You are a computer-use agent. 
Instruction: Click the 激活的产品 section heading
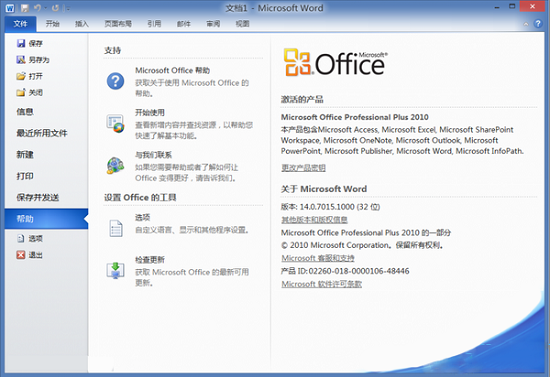[x=302, y=99]
